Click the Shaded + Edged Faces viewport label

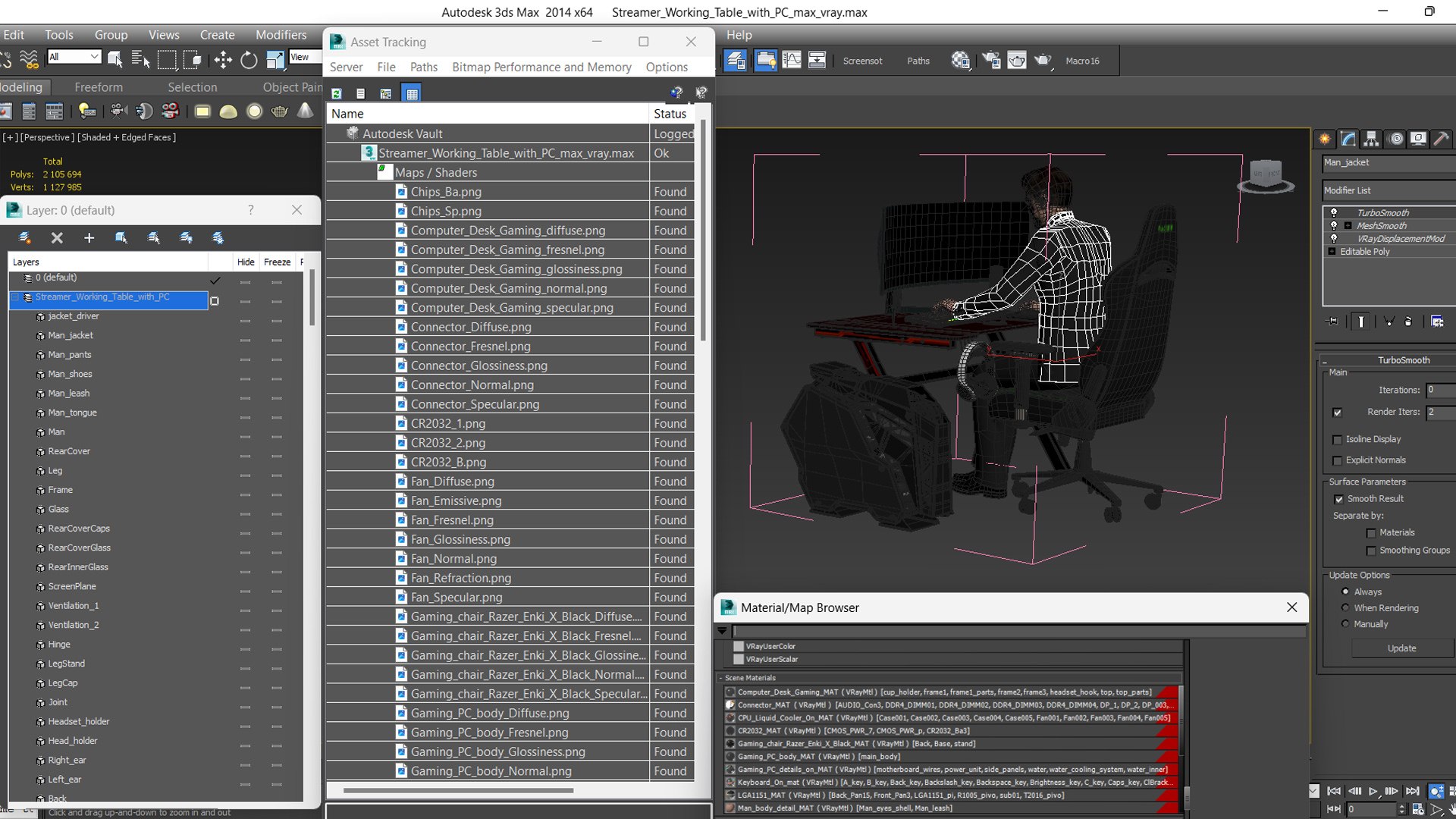[x=127, y=137]
